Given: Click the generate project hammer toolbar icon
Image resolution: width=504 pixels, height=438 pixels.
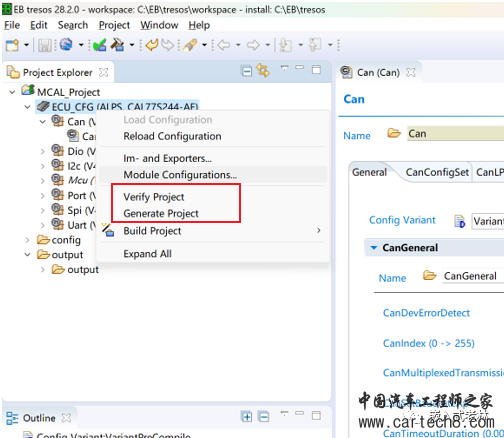Looking at the screenshot, I should point(117,45).
